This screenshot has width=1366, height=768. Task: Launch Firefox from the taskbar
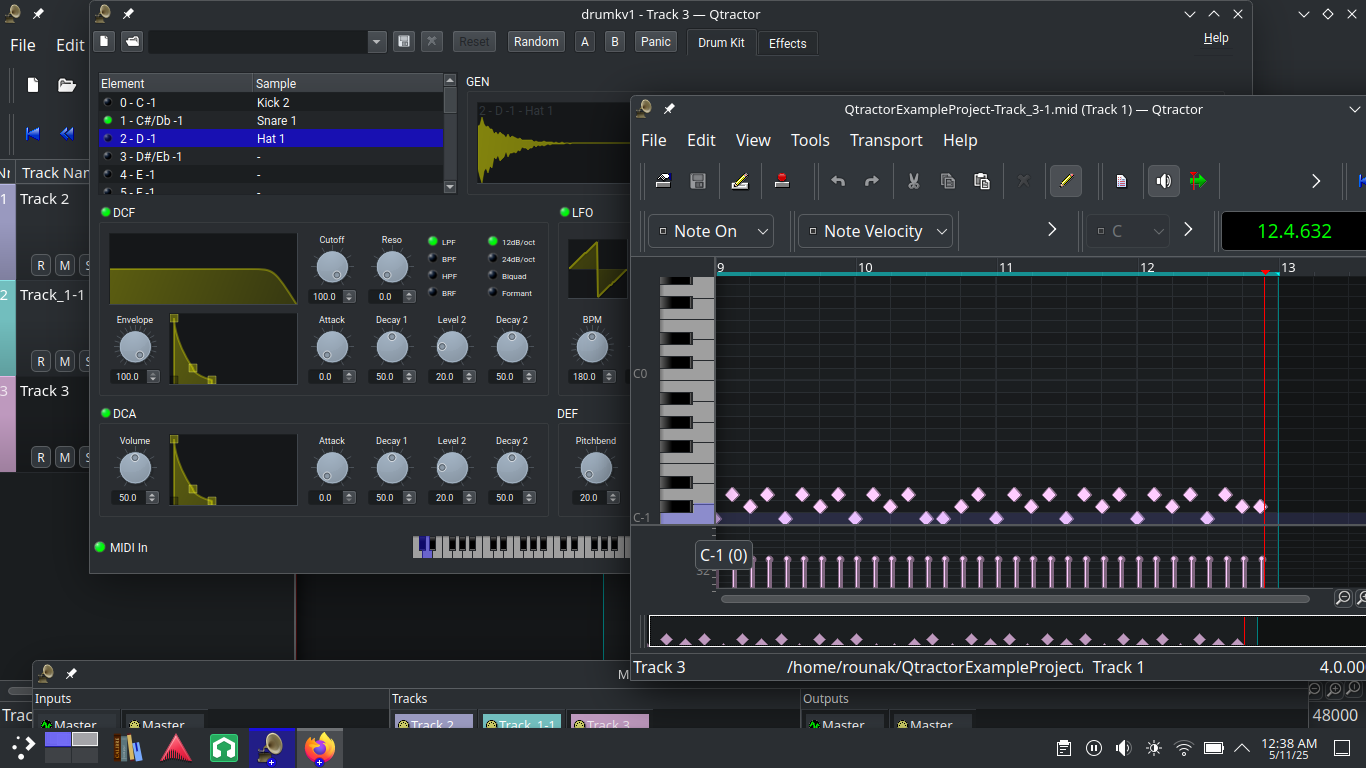click(321, 747)
